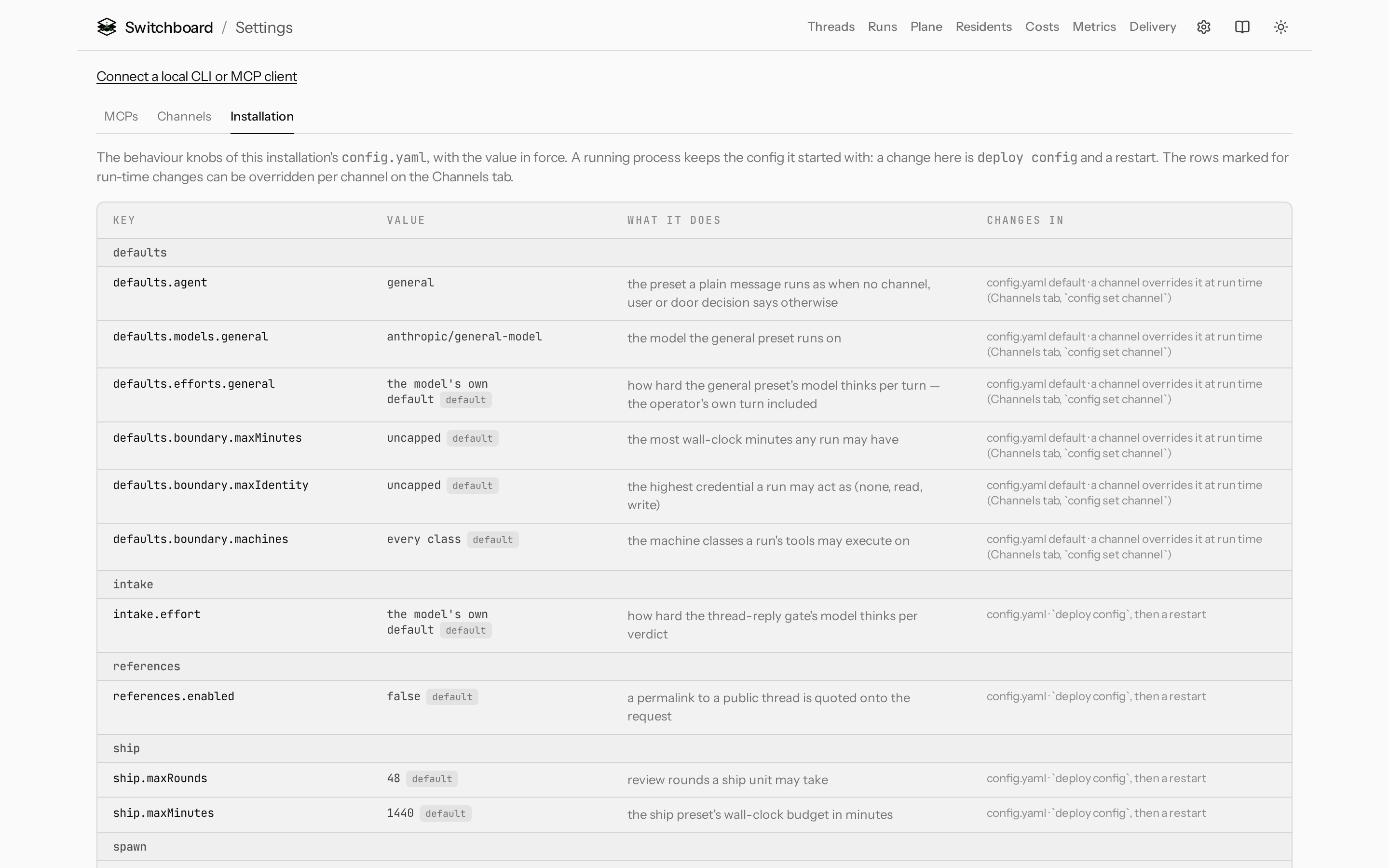Click the Switchboard logo icon
1389x868 pixels.
(x=107, y=27)
